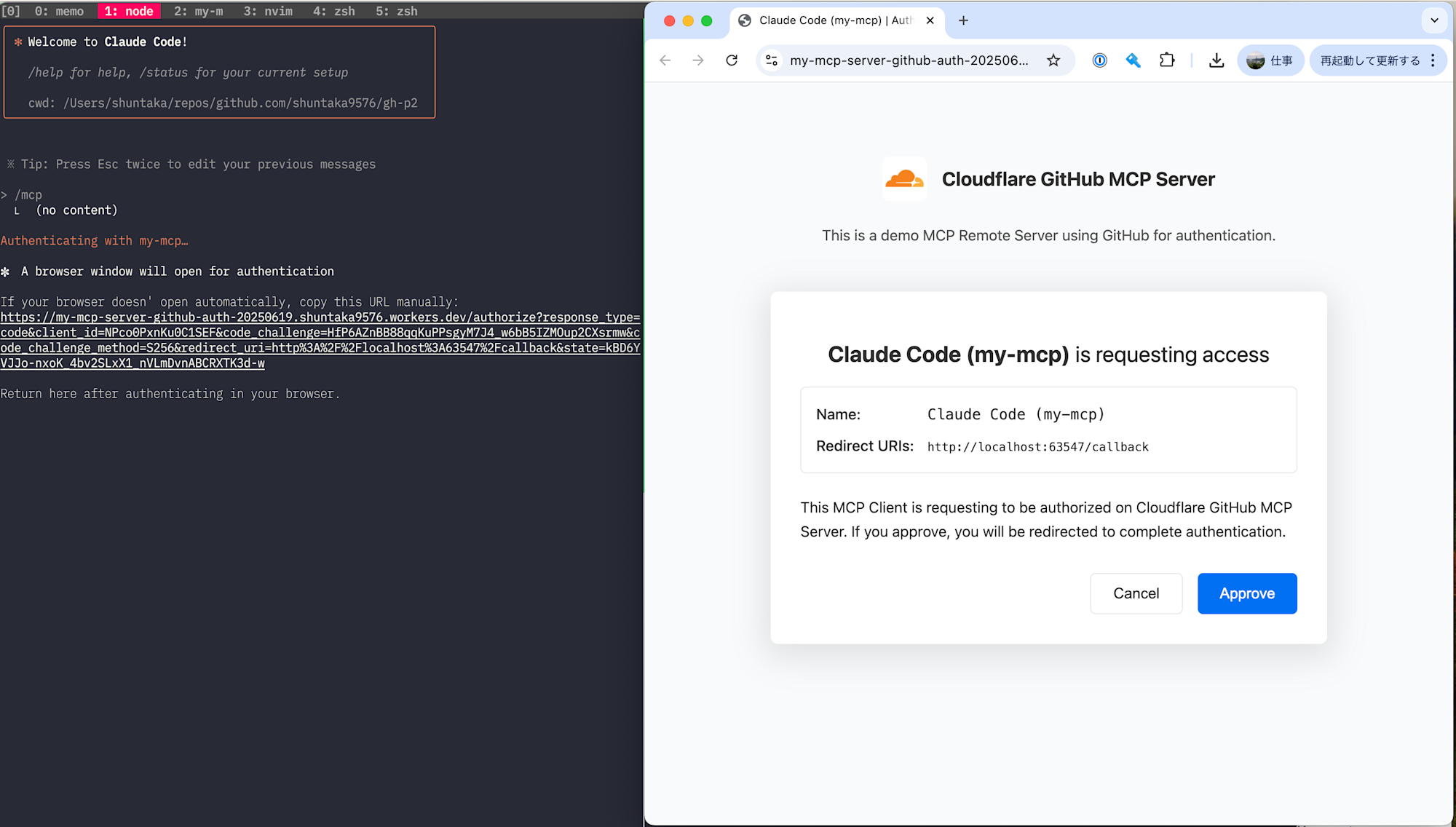
Task: Click the 'Tip: Press Esc twice' line
Action: click(191, 164)
